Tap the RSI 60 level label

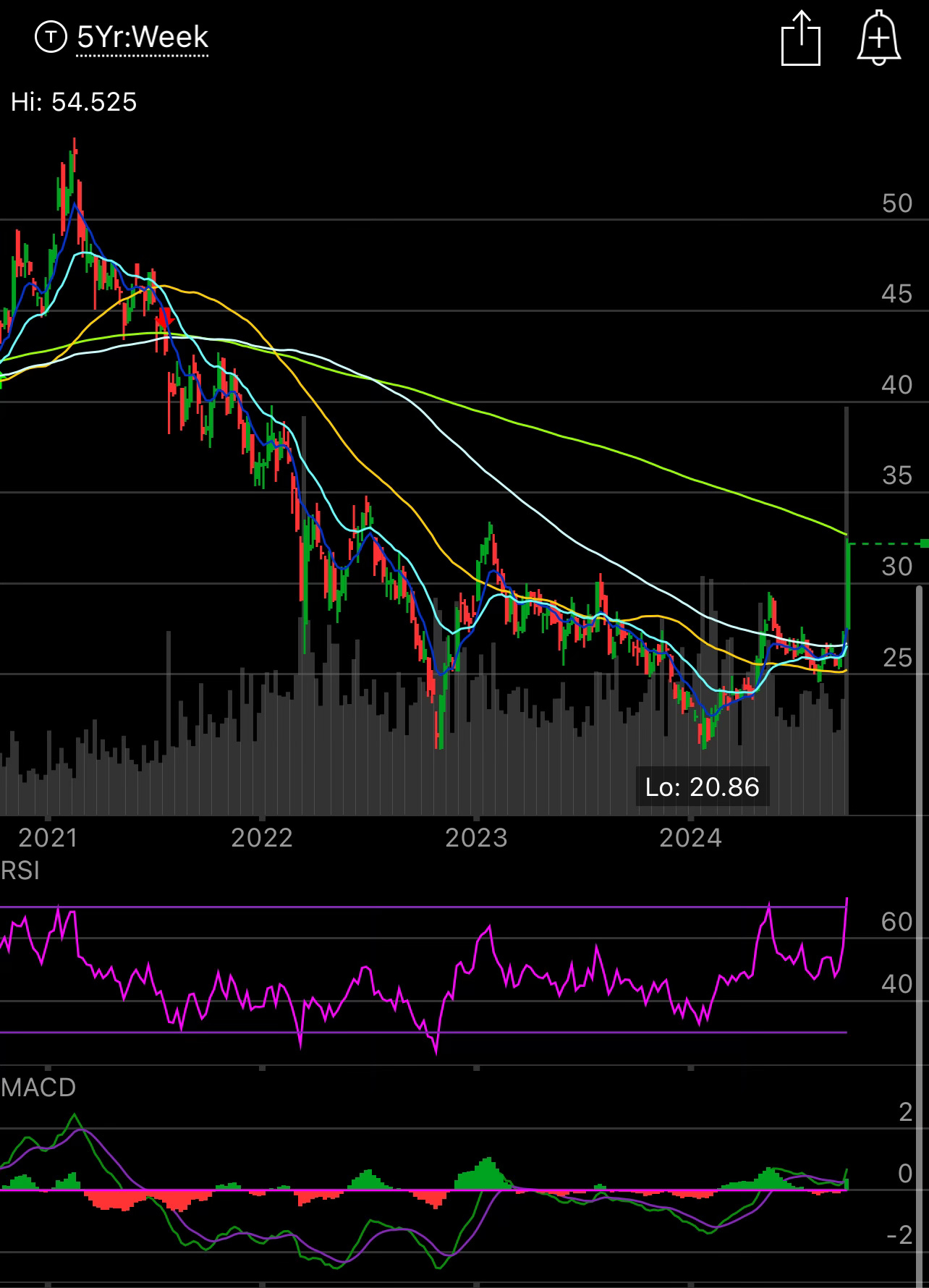pyautogui.click(x=897, y=922)
